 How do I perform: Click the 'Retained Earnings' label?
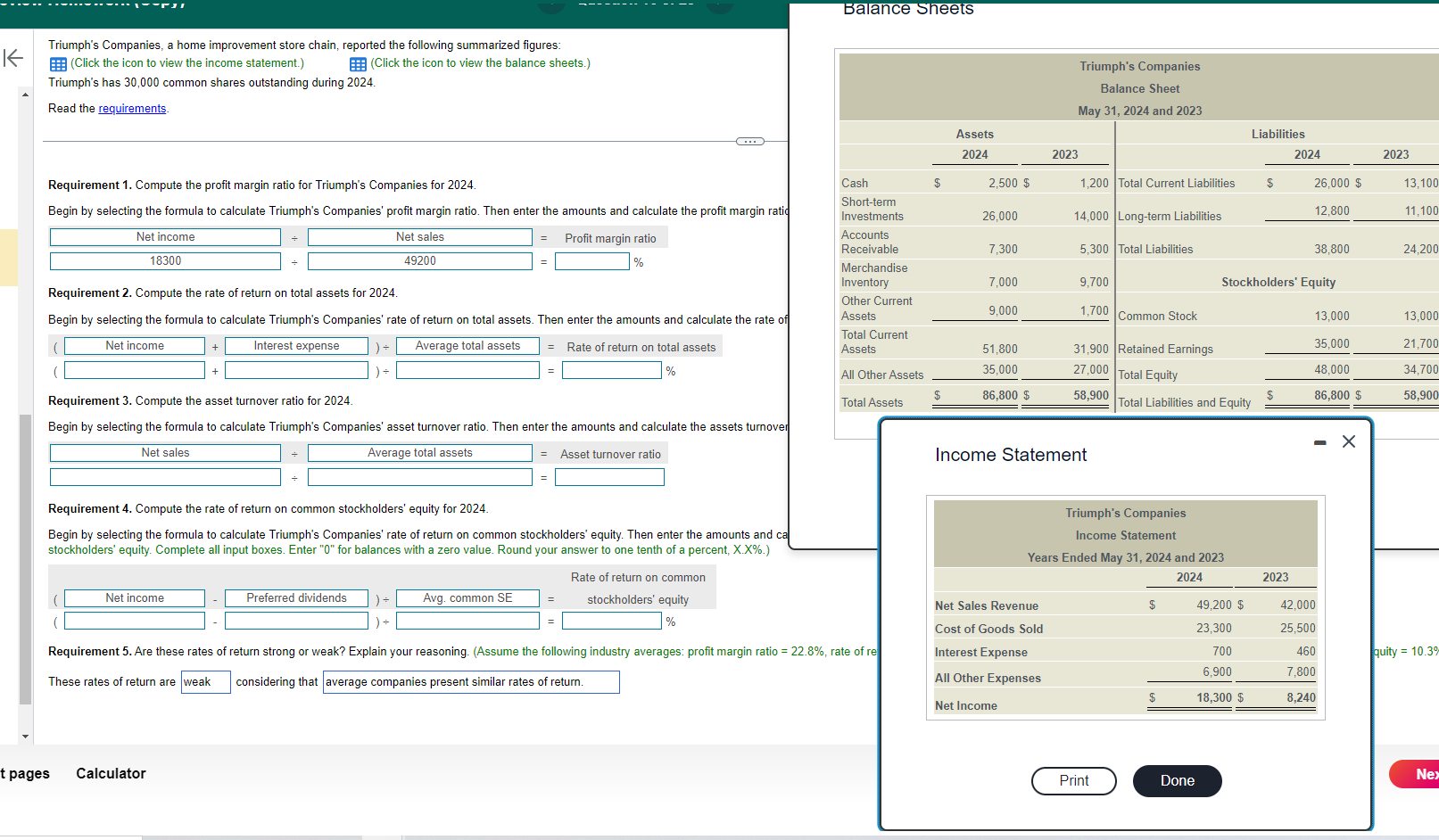[1165, 350]
